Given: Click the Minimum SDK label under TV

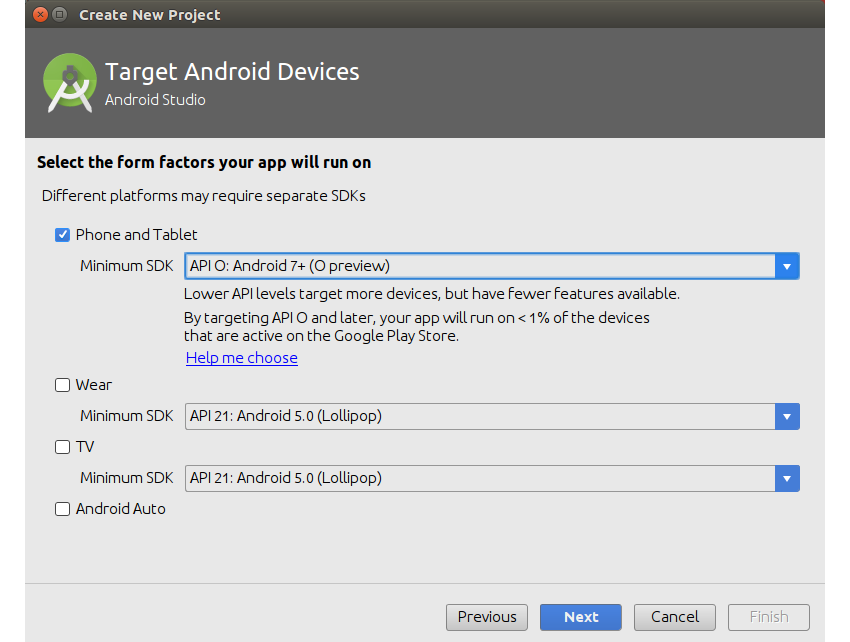Looking at the screenshot, I should pos(127,478).
